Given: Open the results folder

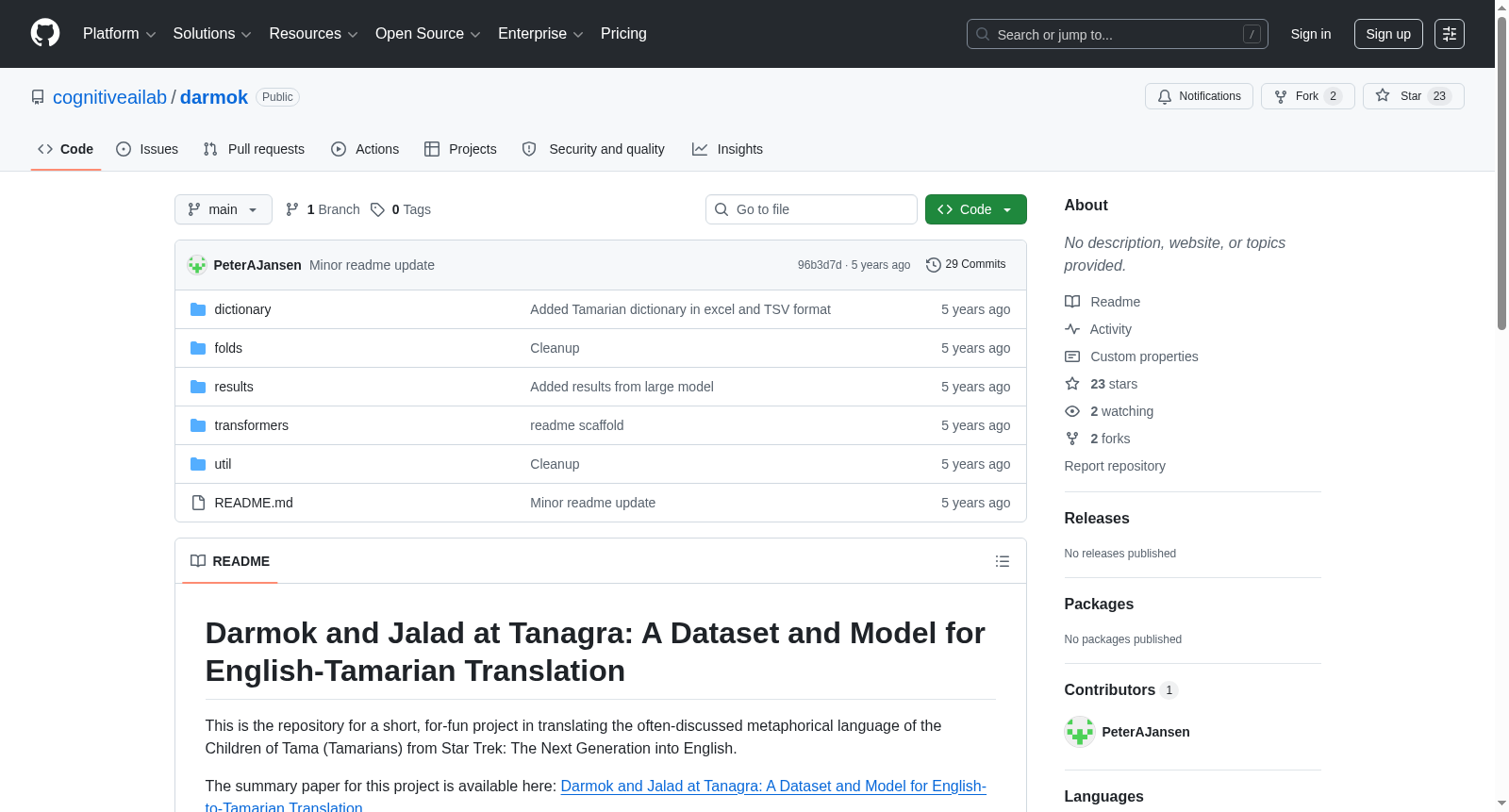Looking at the screenshot, I should click(x=234, y=387).
